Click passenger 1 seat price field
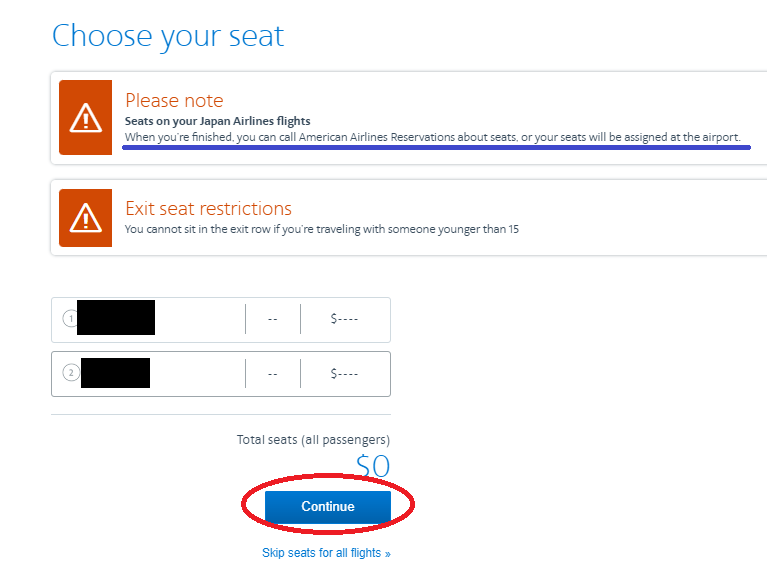The width and height of the screenshot is (775, 565). coord(344,319)
